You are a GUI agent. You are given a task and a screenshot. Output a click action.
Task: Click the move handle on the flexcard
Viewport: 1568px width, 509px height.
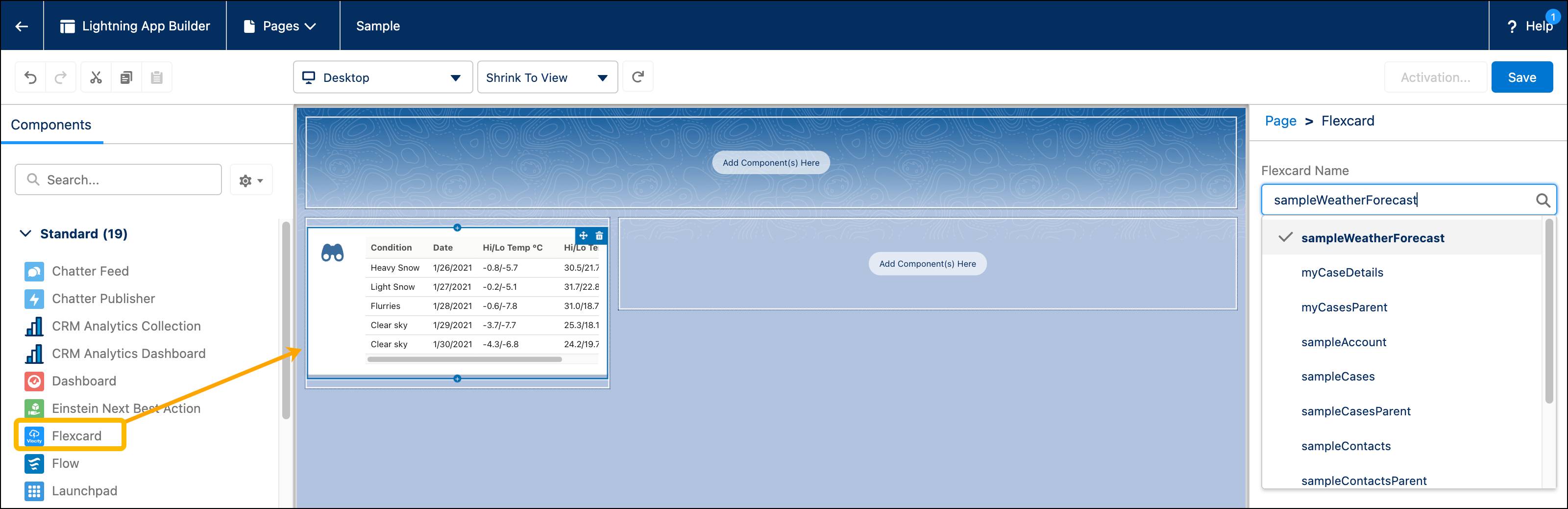(583, 235)
